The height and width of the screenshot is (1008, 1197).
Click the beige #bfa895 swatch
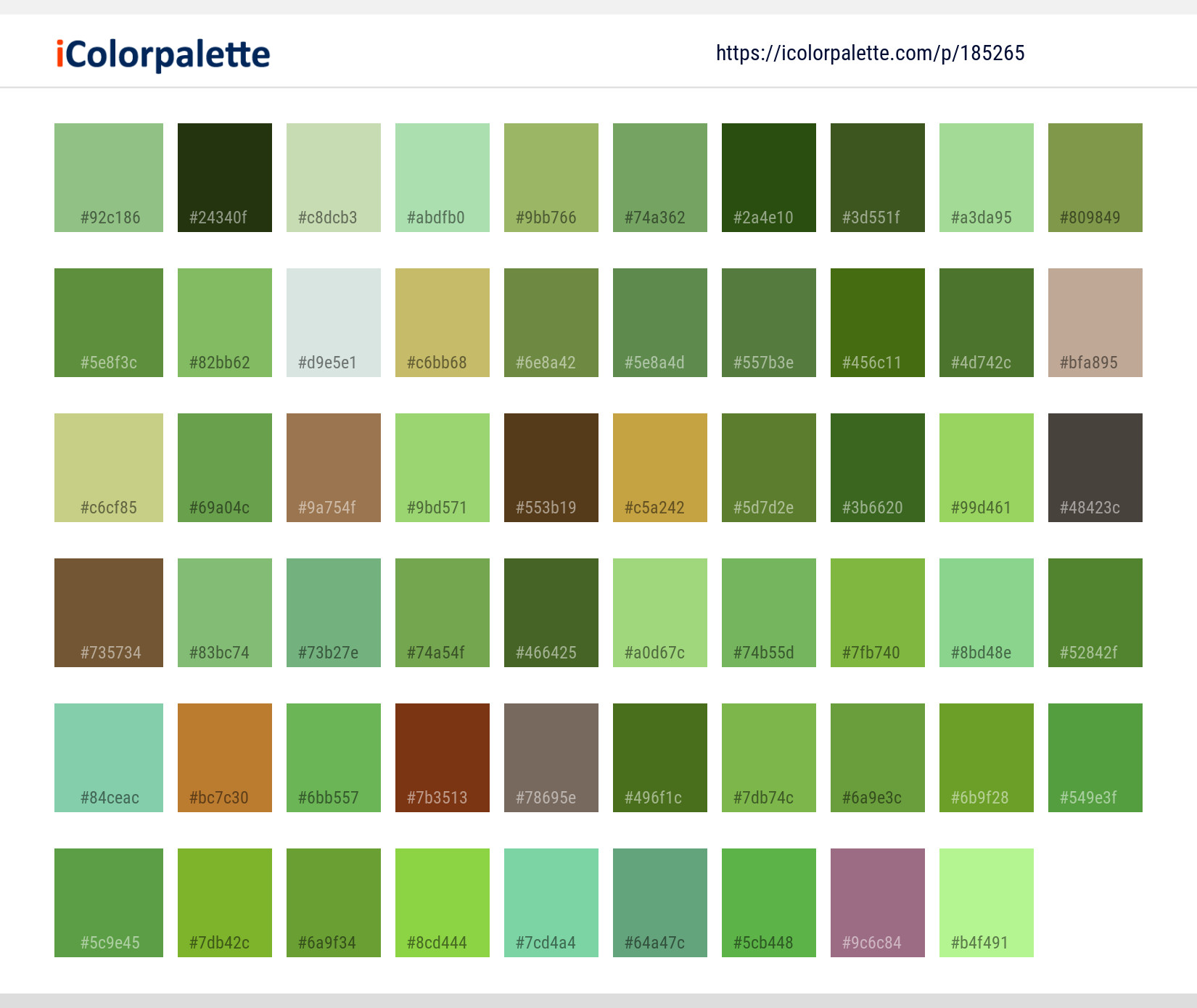point(1095,323)
